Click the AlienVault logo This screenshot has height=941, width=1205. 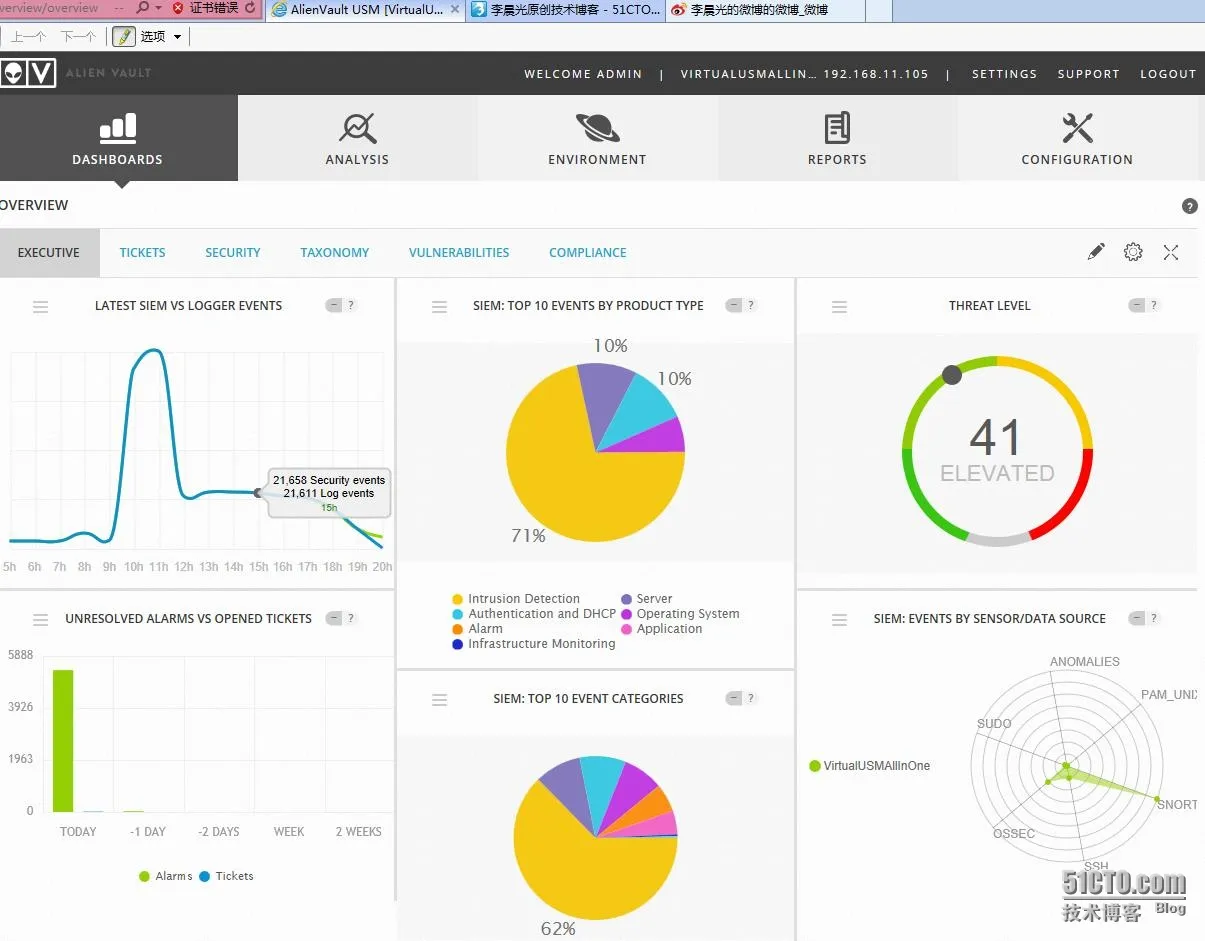(27, 73)
